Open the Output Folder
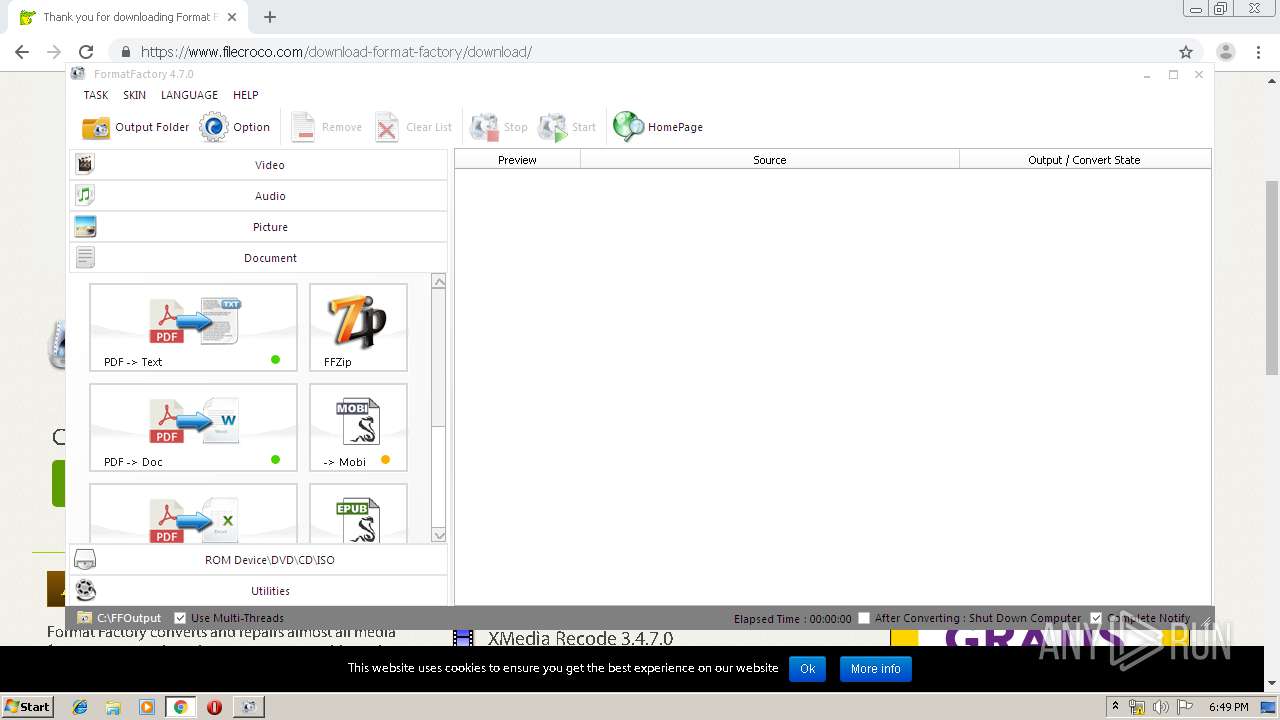This screenshot has width=1280, height=720. (x=135, y=127)
